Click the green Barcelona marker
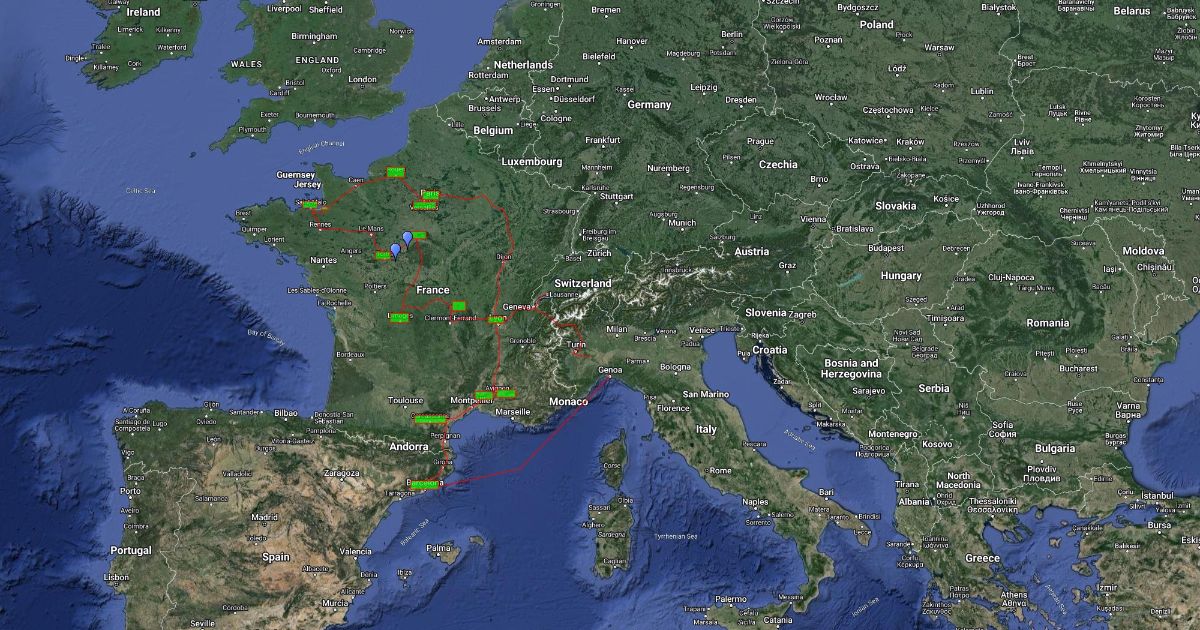The width and height of the screenshot is (1200, 630). [426, 484]
